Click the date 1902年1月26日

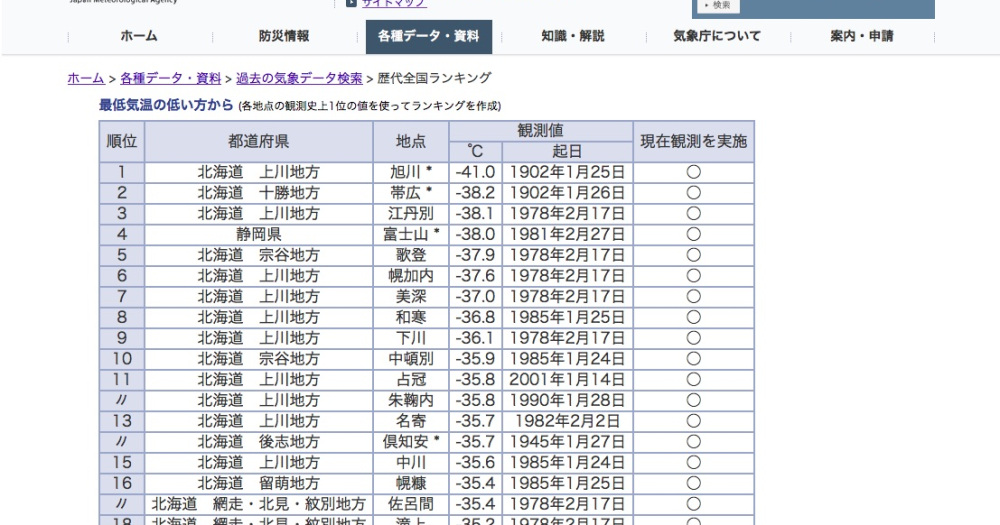[x=568, y=193]
